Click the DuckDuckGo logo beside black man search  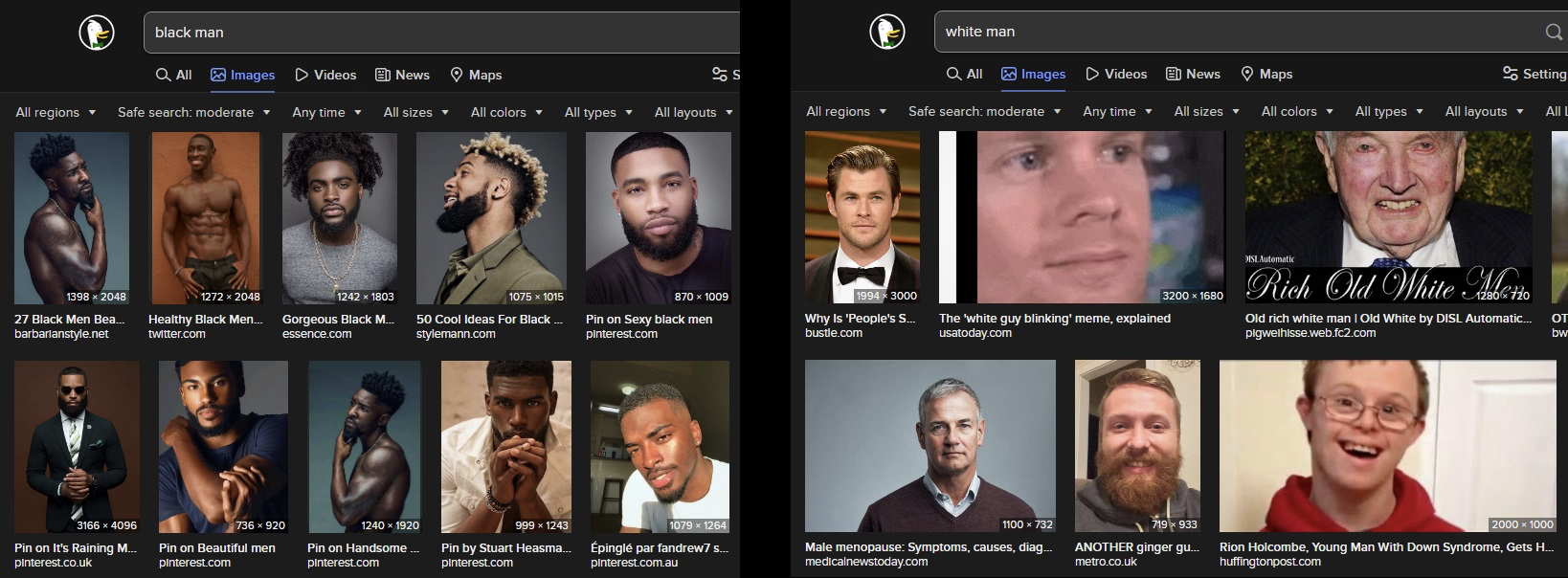(97, 33)
